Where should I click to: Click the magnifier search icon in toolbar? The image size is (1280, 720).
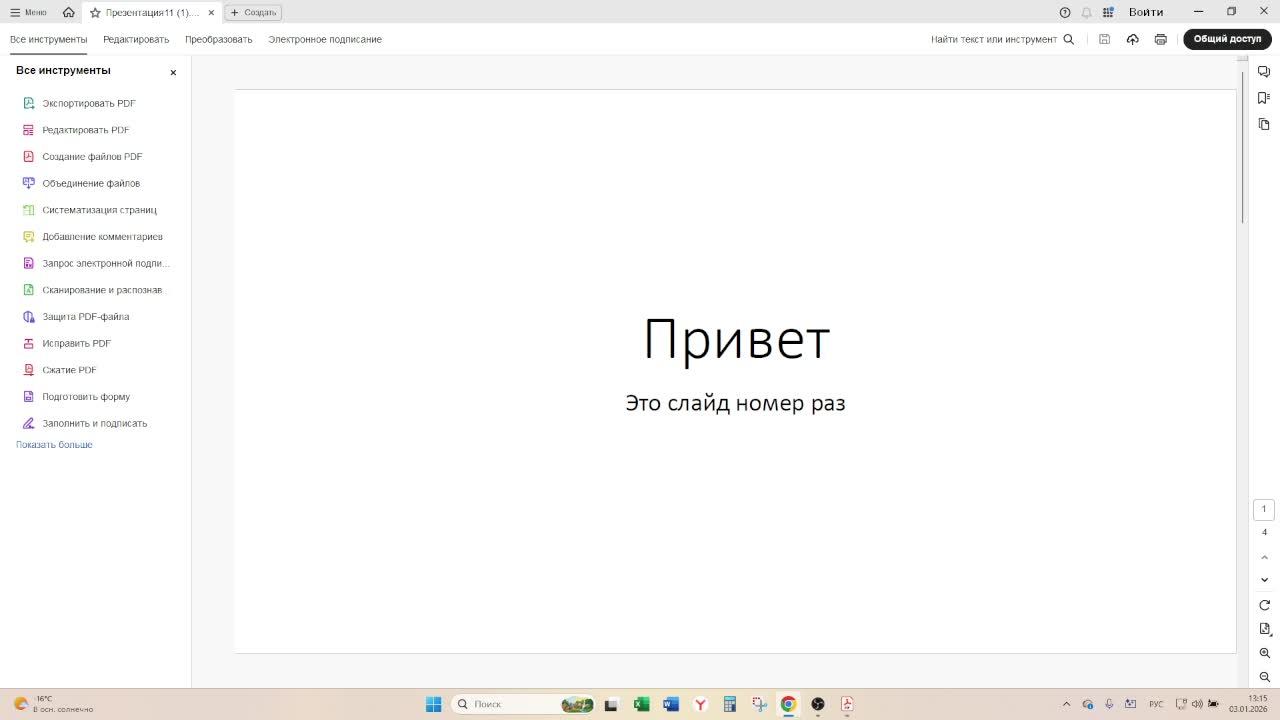pyautogui.click(x=1069, y=39)
